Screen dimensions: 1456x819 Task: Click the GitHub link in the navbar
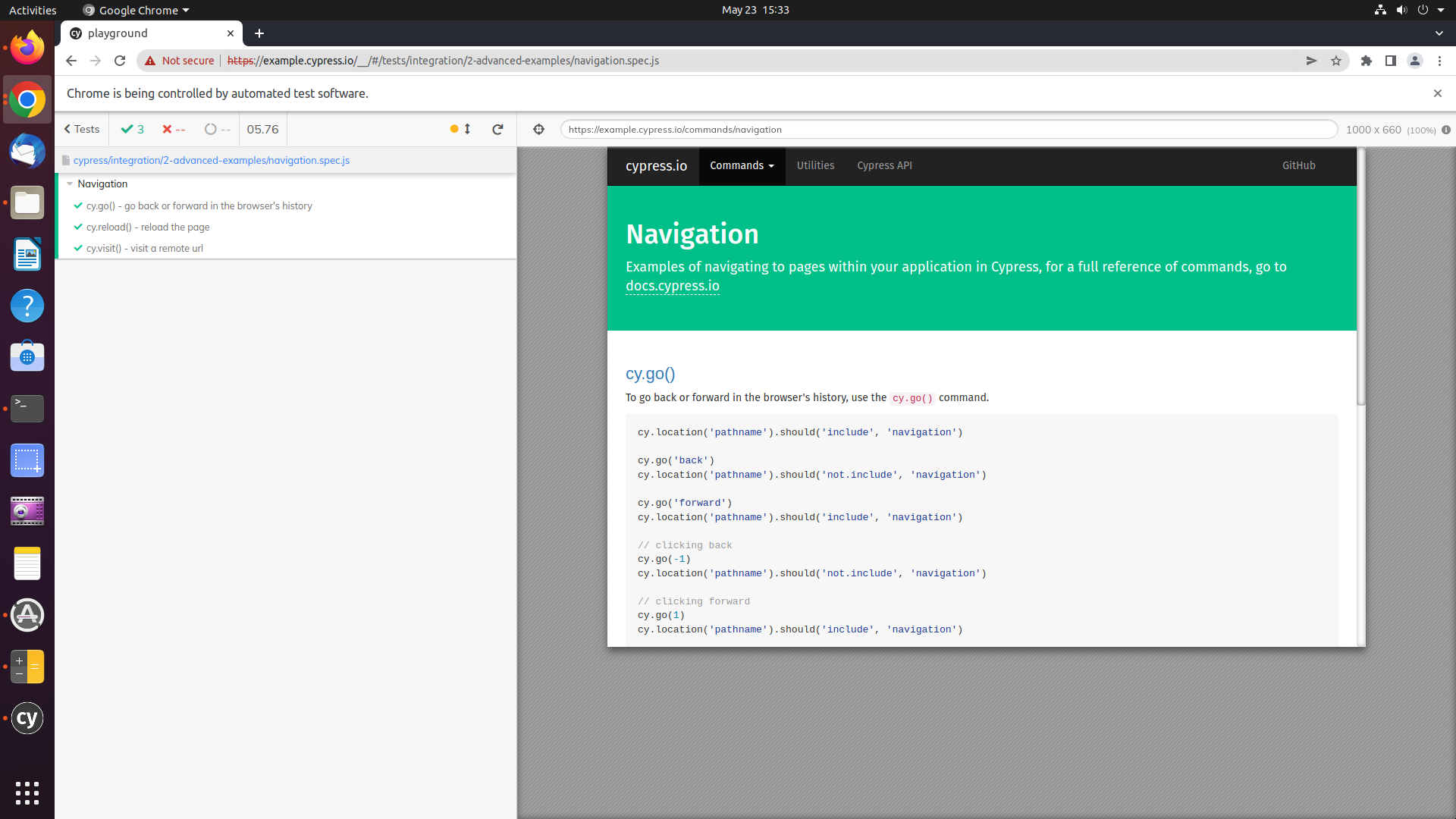click(1298, 166)
